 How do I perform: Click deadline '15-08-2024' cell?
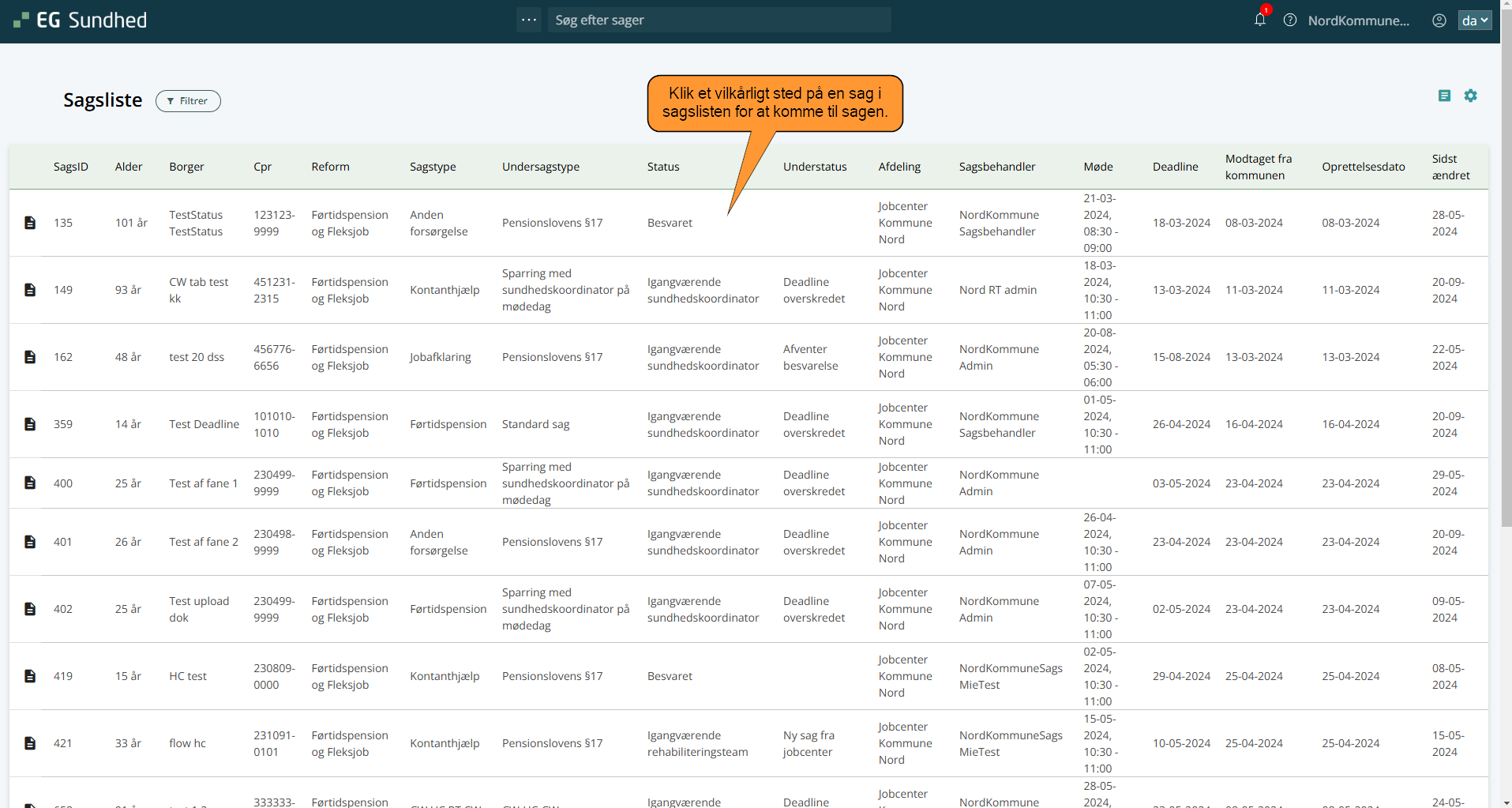1181,357
